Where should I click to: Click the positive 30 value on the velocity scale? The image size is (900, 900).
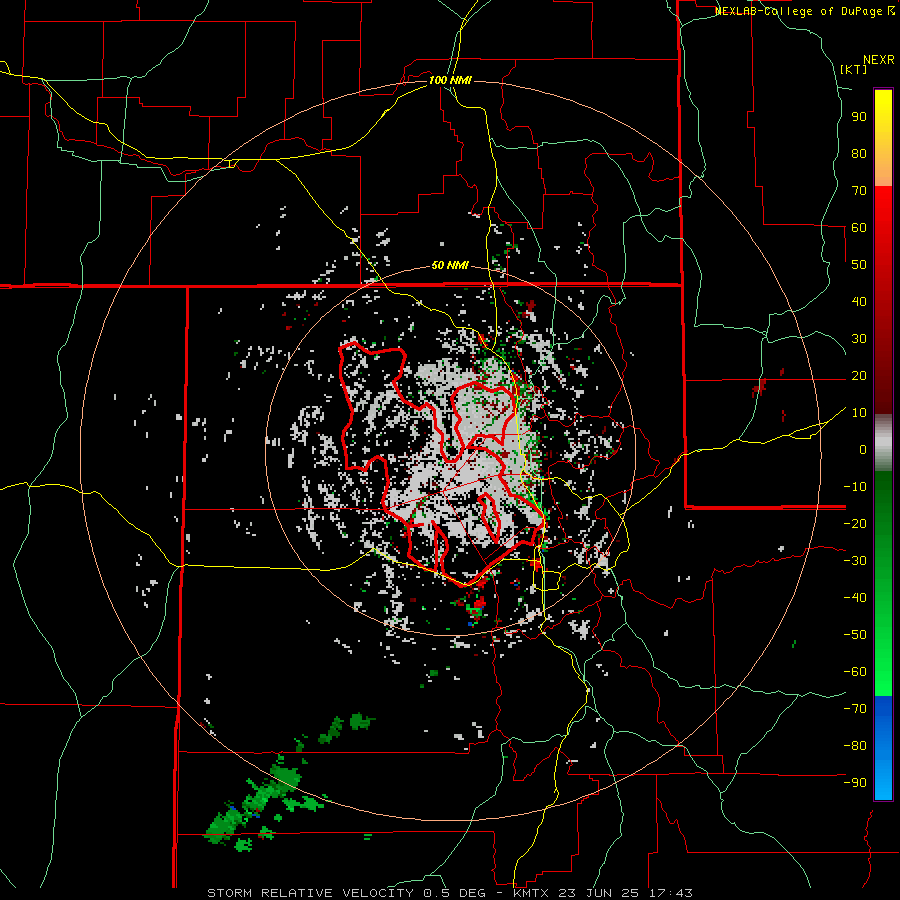(859, 339)
